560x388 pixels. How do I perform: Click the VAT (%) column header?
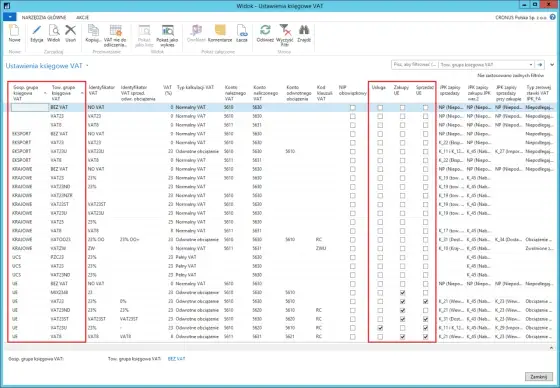(x=167, y=90)
